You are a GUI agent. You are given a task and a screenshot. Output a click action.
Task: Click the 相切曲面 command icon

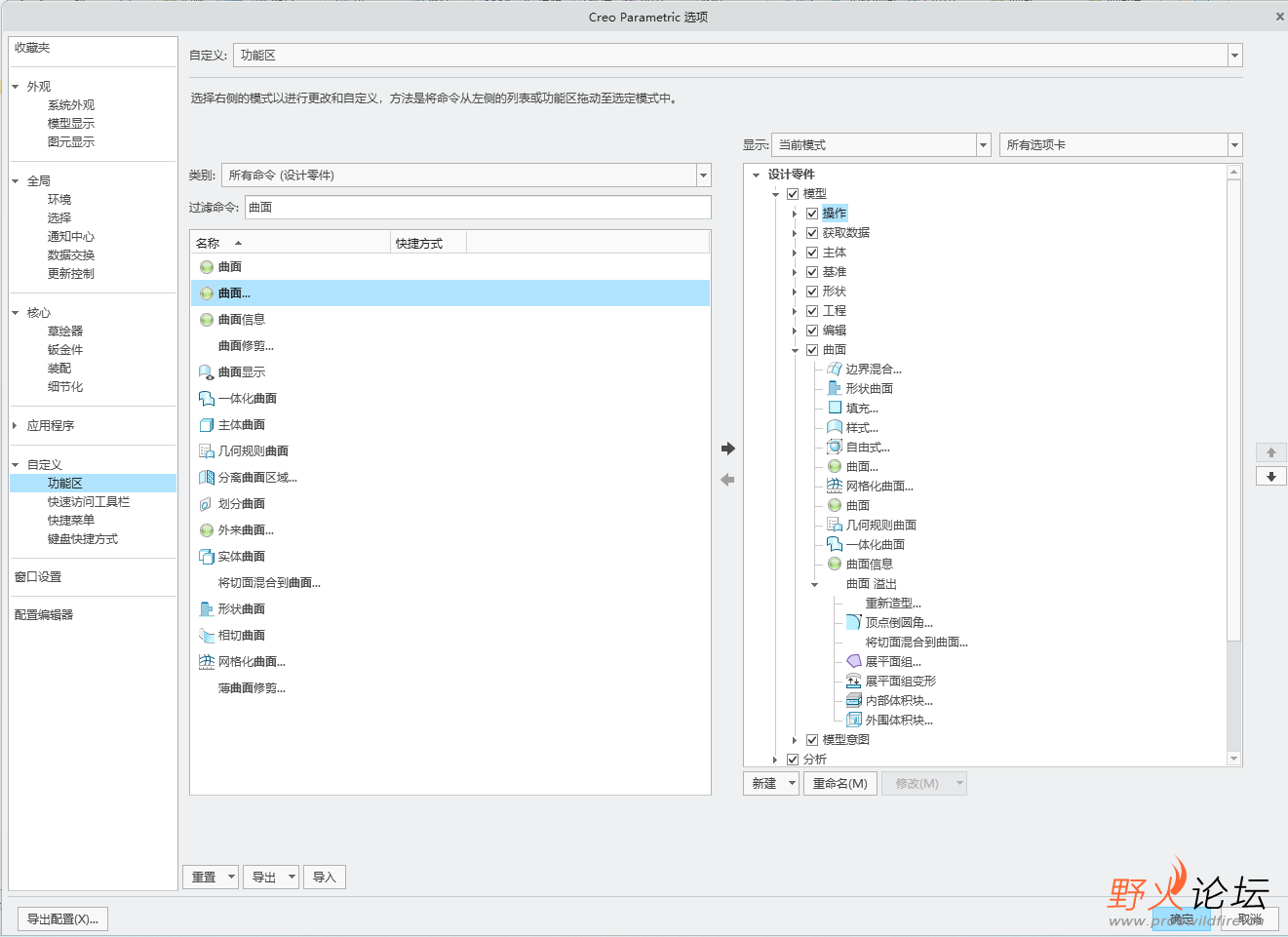207,636
